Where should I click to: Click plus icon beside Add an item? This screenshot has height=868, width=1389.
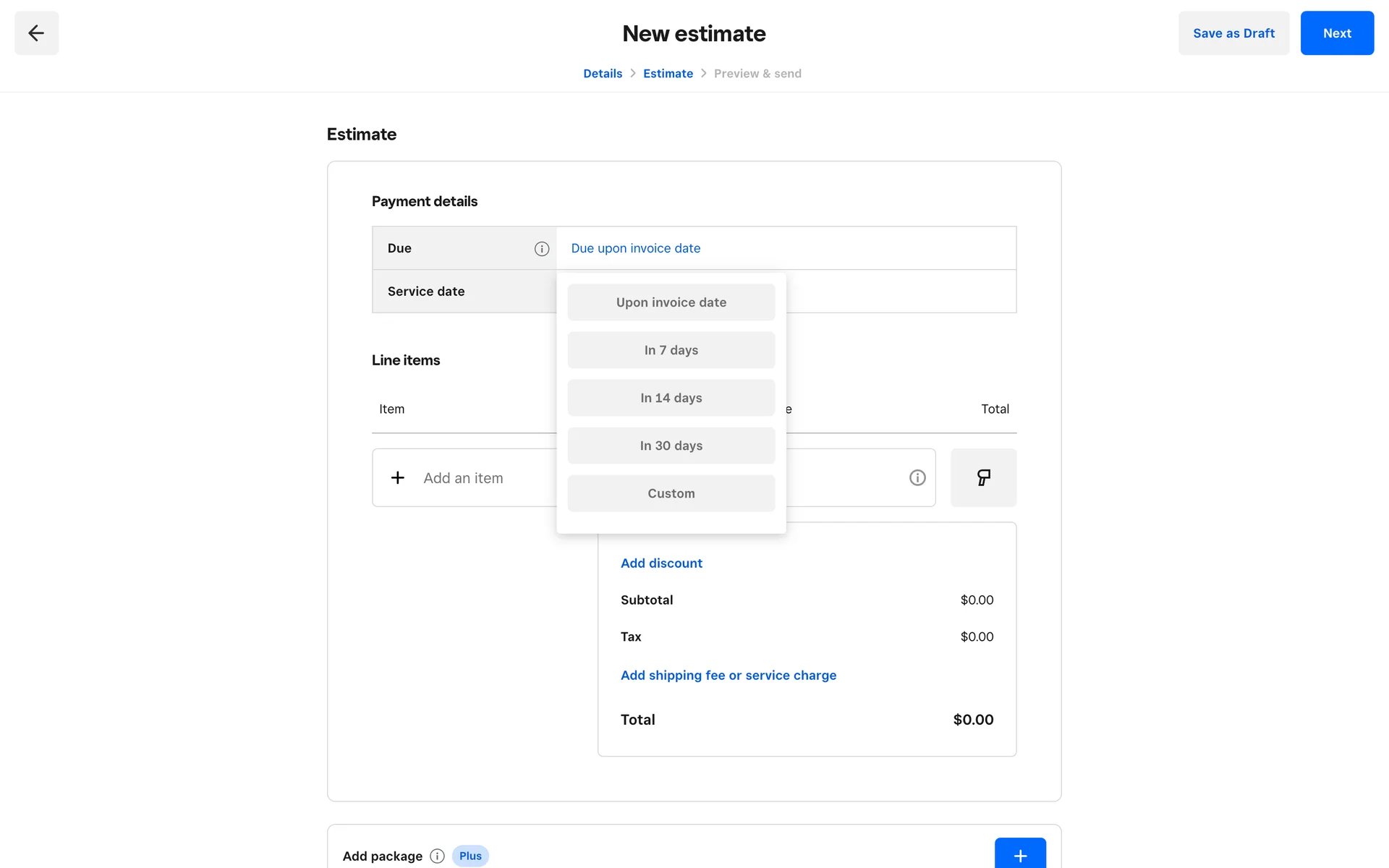(397, 478)
